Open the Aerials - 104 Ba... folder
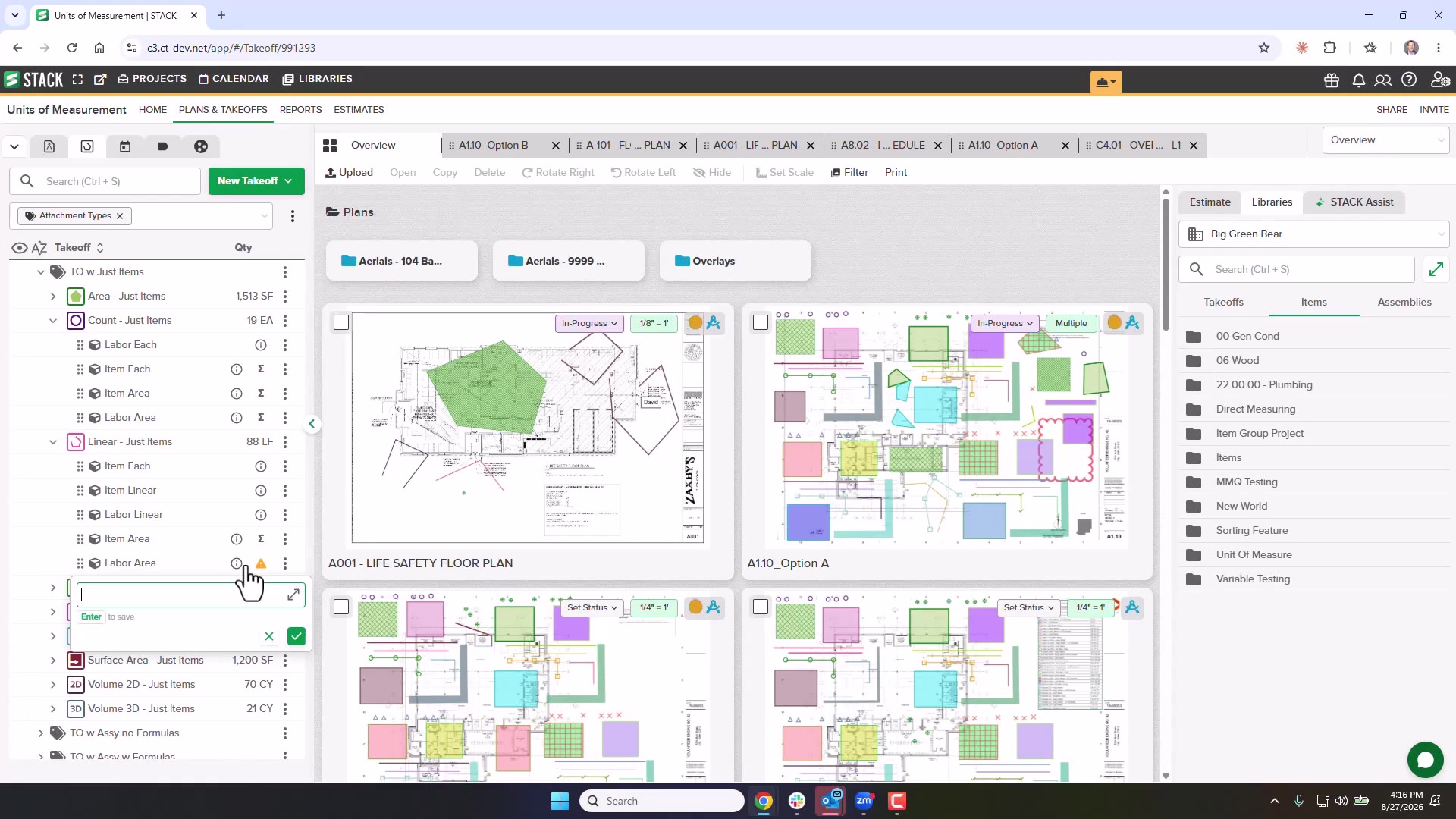Screen dimensions: 1456x819 click(402, 261)
